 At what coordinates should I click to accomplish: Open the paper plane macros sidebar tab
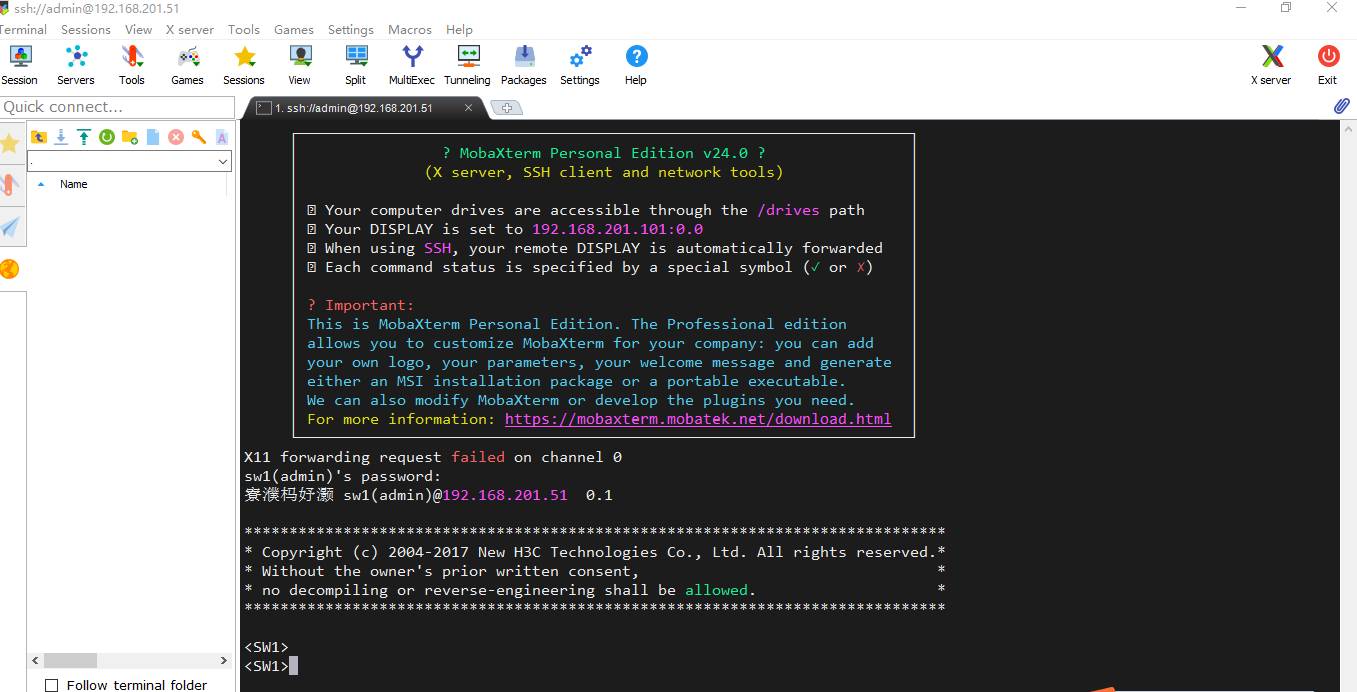pyautogui.click(x=10, y=227)
